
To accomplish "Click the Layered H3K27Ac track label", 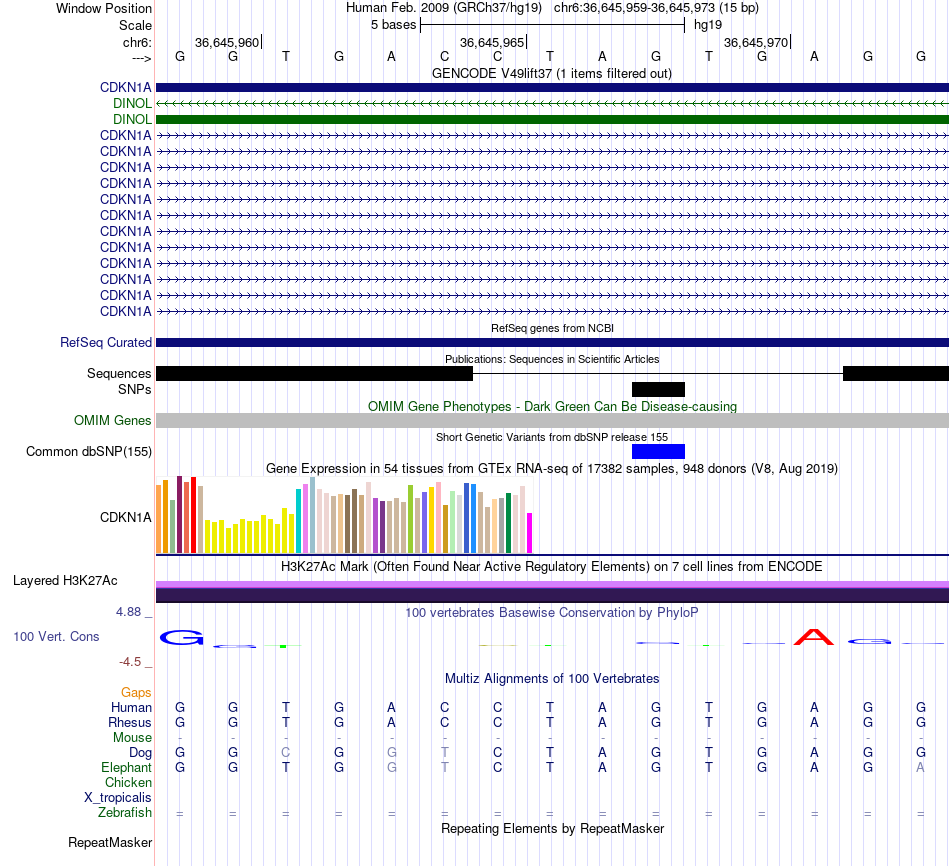I will pyautogui.click(x=65, y=581).
